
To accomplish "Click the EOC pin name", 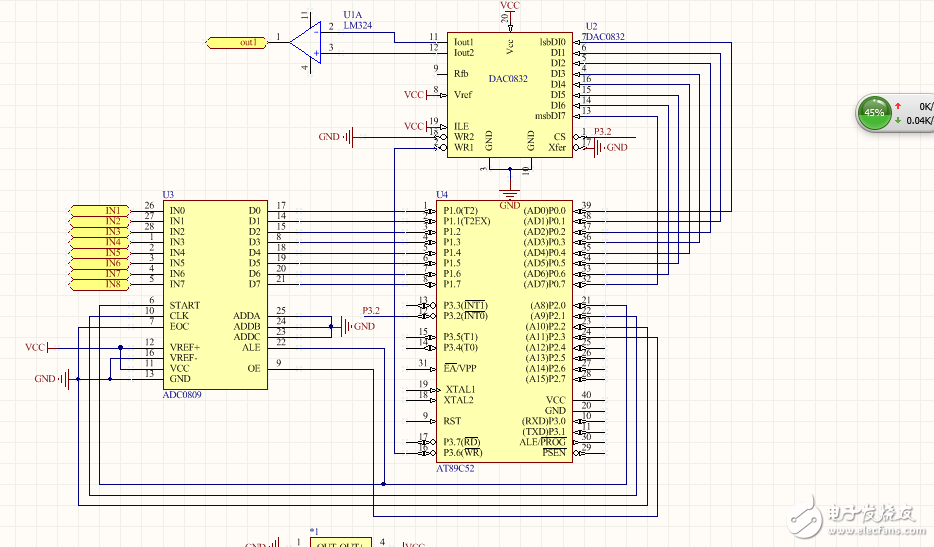I will coord(179,326).
